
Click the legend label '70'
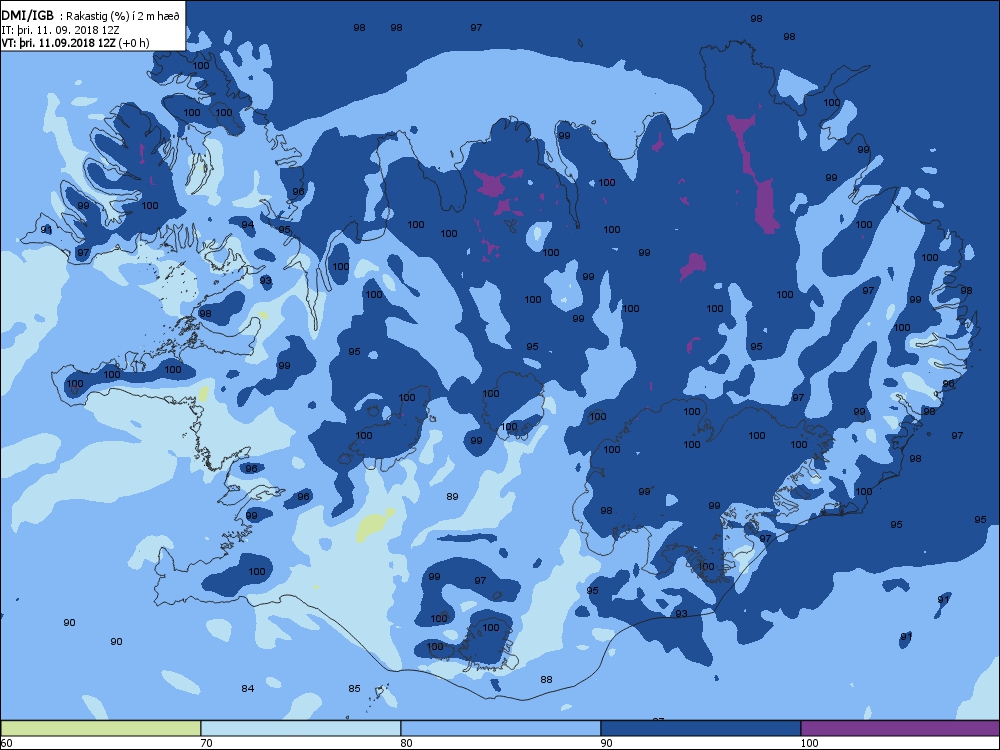[206, 743]
